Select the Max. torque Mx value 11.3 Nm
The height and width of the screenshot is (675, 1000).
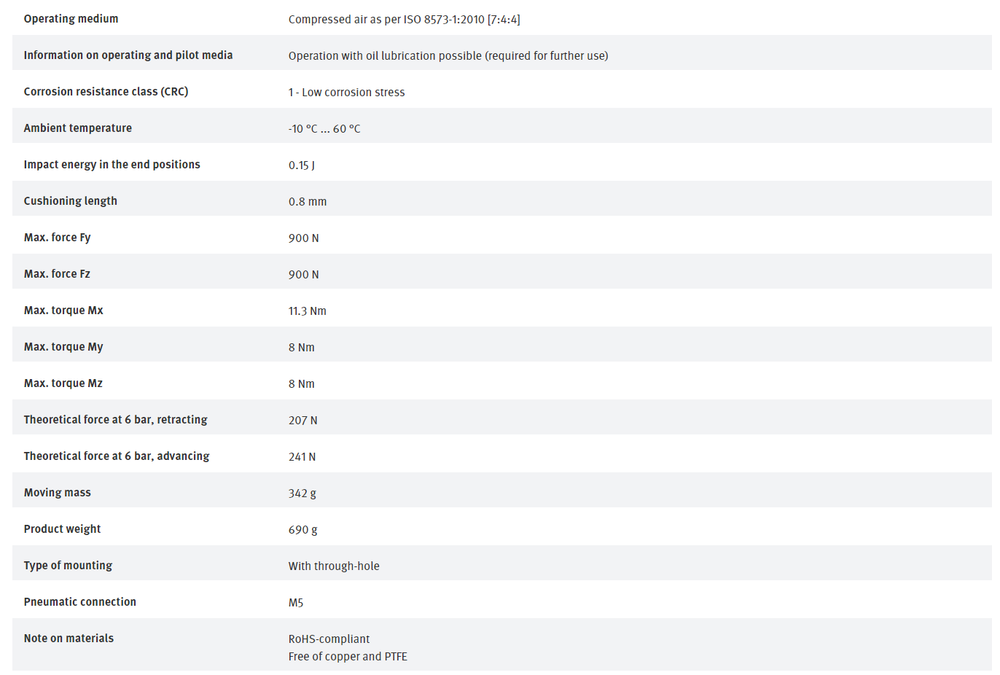tap(307, 310)
